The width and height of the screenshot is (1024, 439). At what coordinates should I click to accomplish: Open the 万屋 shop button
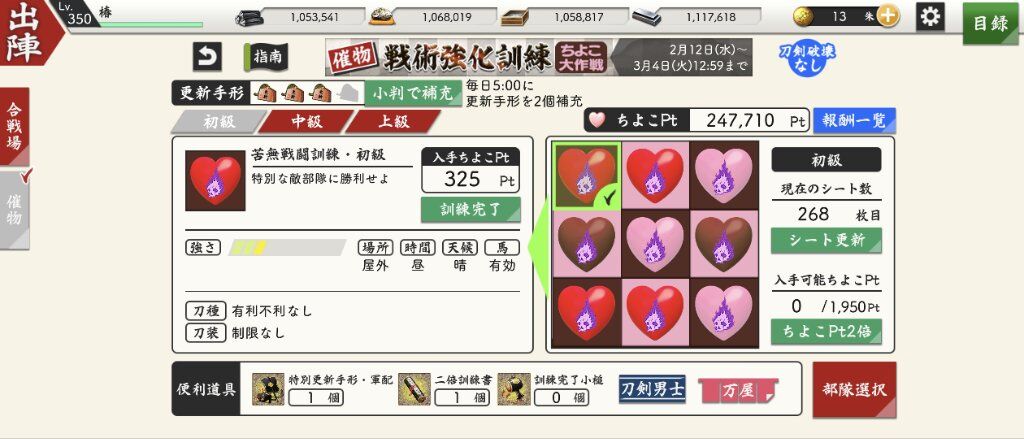(x=738, y=390)
